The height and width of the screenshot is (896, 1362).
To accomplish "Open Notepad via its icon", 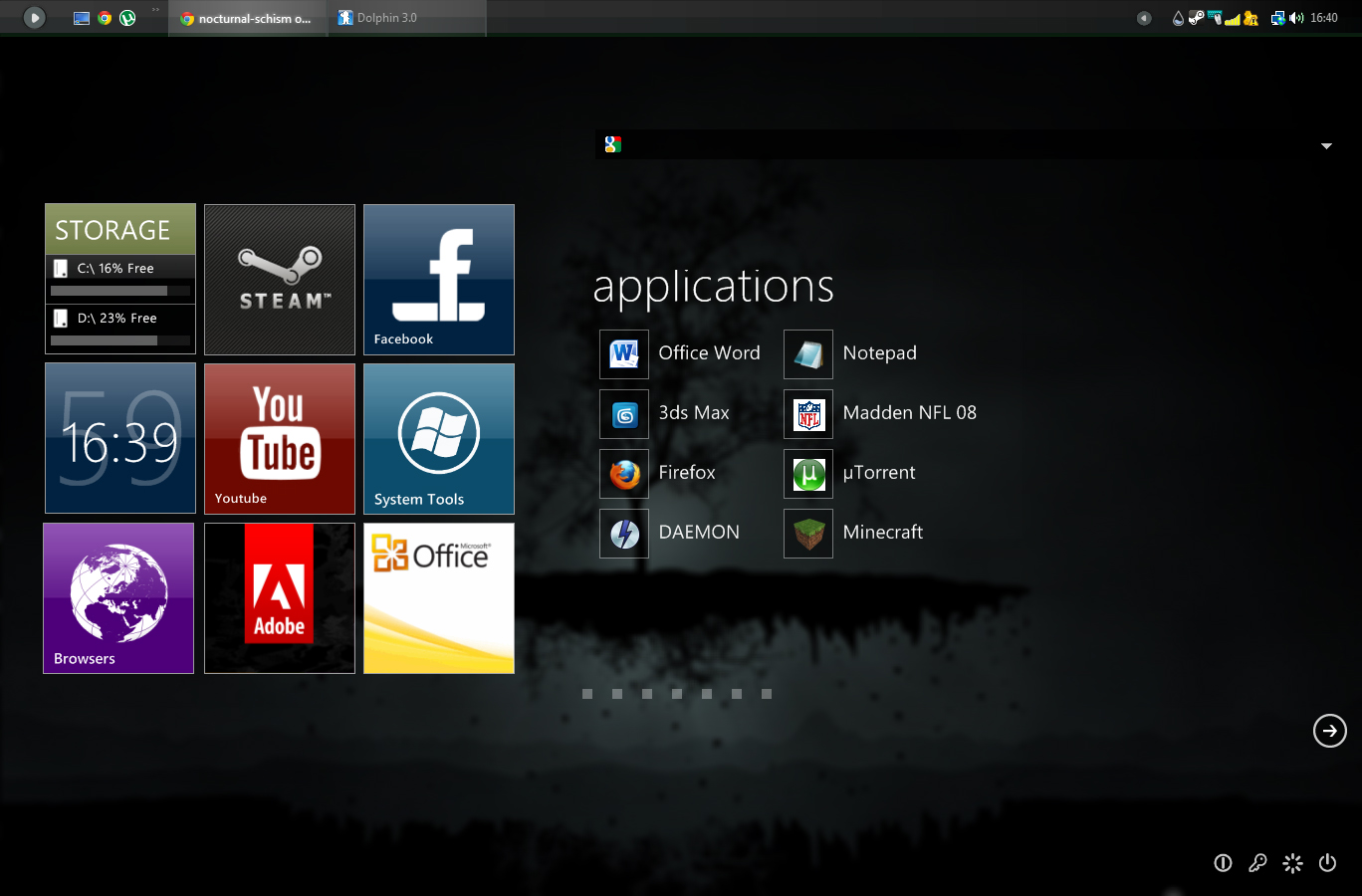I will (x=808, y=353).
